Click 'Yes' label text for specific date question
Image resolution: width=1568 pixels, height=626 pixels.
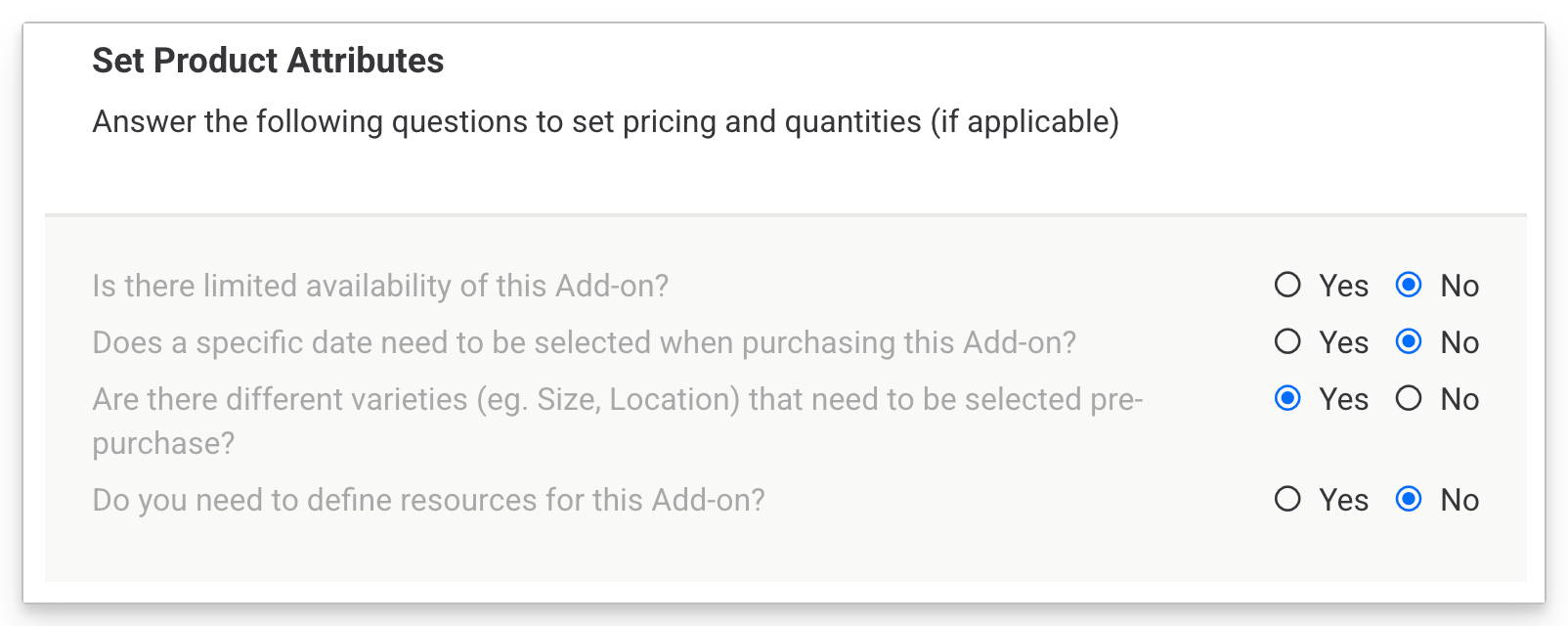(x=1343, y=342)
